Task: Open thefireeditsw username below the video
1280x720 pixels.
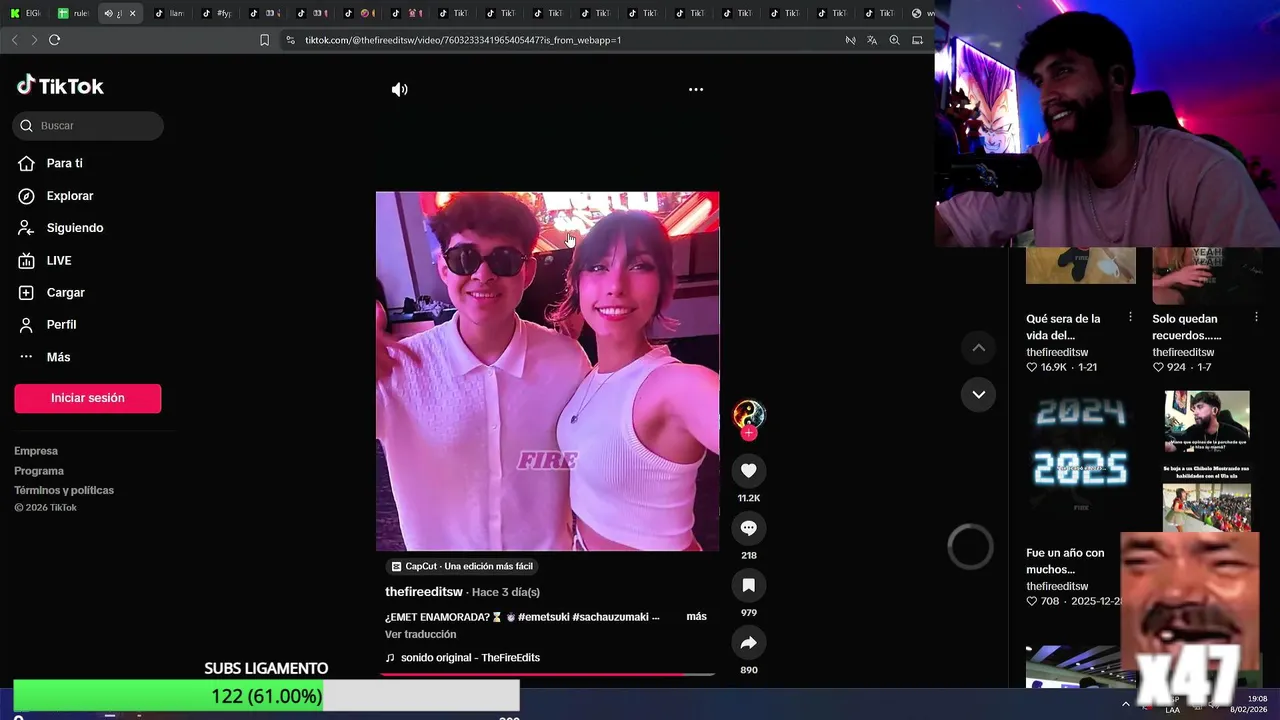Action: click(x=424, y=592)
